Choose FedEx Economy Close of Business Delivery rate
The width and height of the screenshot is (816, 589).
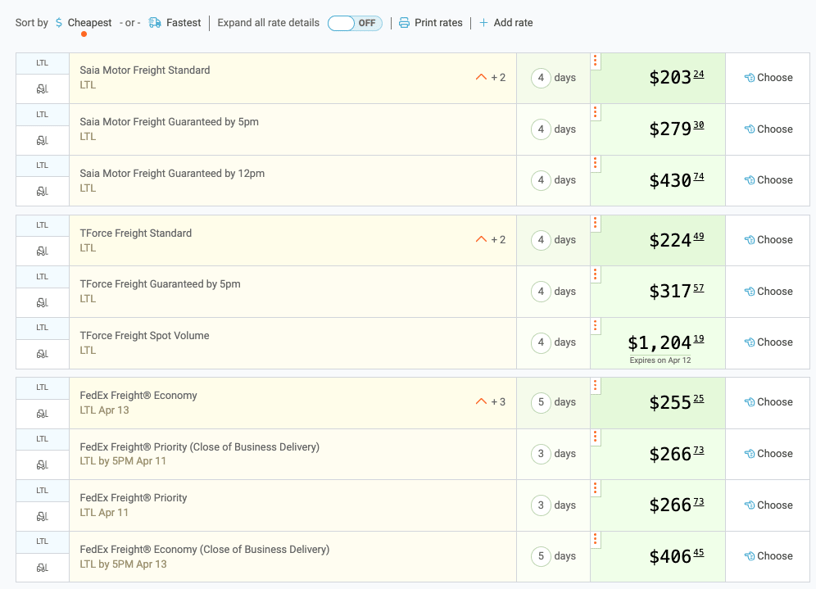(x=768, y=556)
